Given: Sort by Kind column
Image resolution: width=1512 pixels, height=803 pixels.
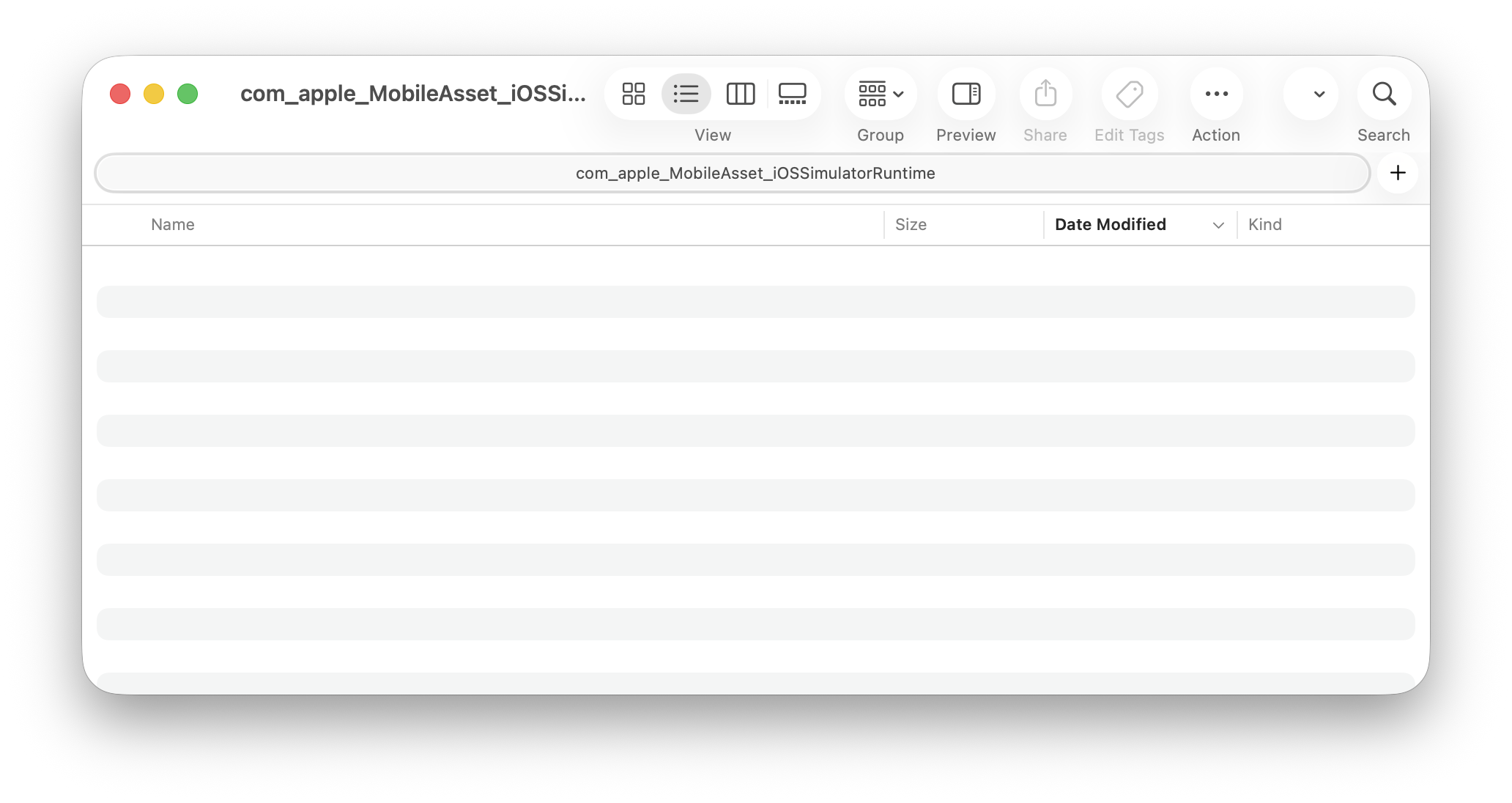Looking at the screenshot, I should (x=1264, y=224).
